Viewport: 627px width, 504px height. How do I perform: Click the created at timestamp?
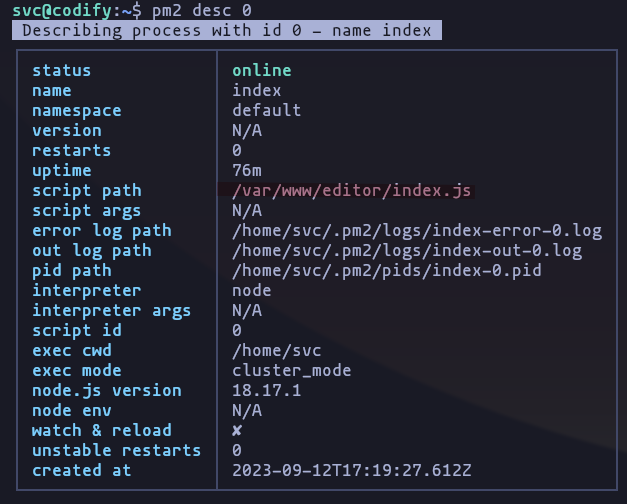point(351,471)
